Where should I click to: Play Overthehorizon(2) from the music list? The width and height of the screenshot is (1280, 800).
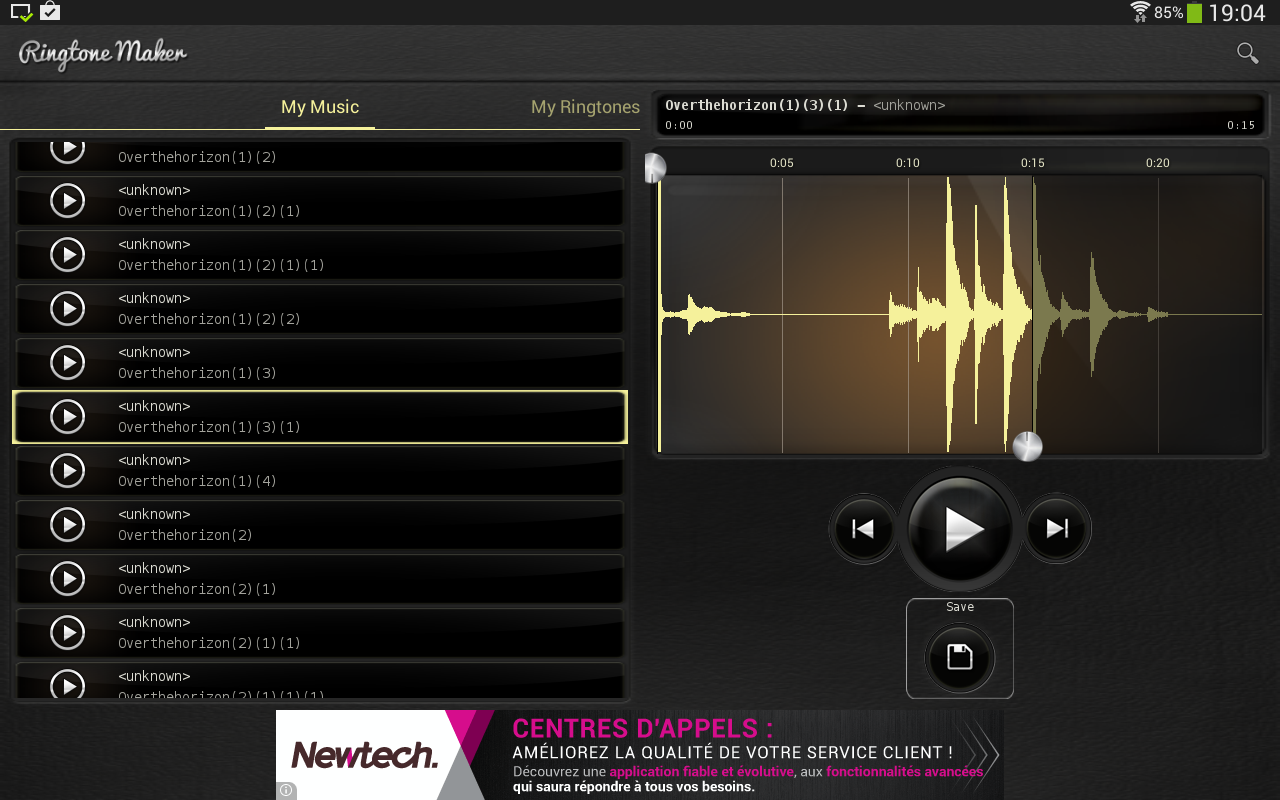pos(68,524)
